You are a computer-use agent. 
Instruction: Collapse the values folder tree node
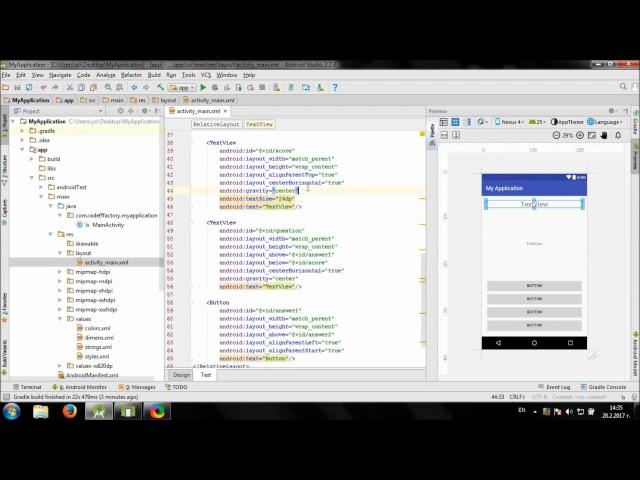(60, 319)
